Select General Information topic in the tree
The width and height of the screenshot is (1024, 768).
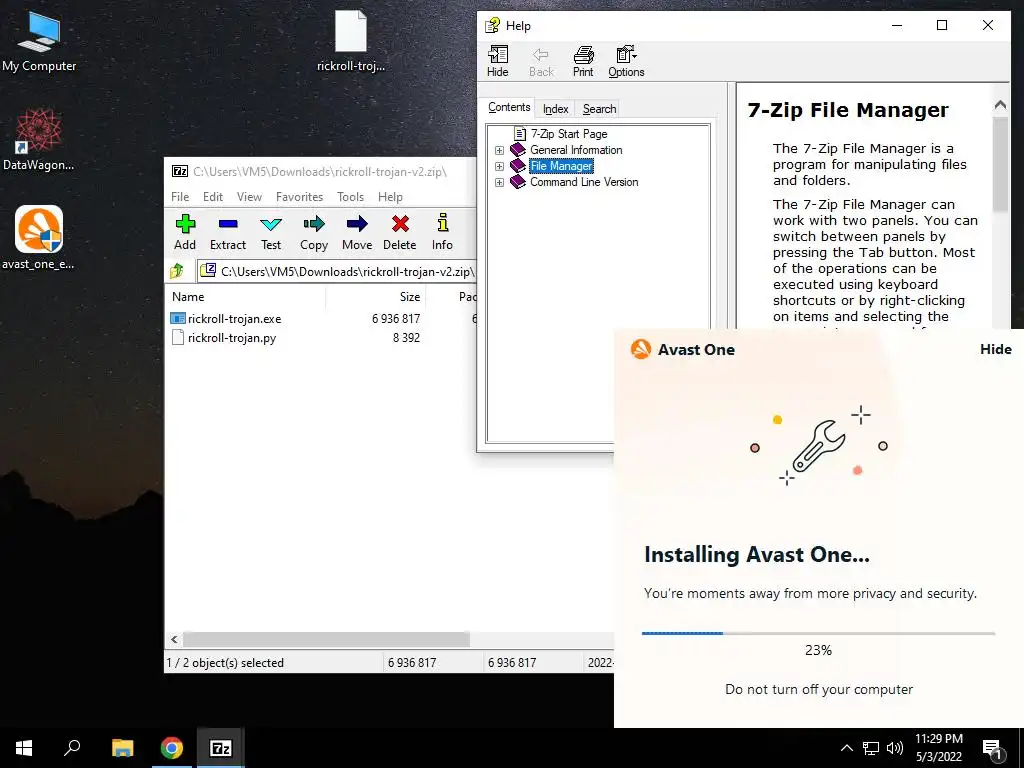click(x=576, y=150)
